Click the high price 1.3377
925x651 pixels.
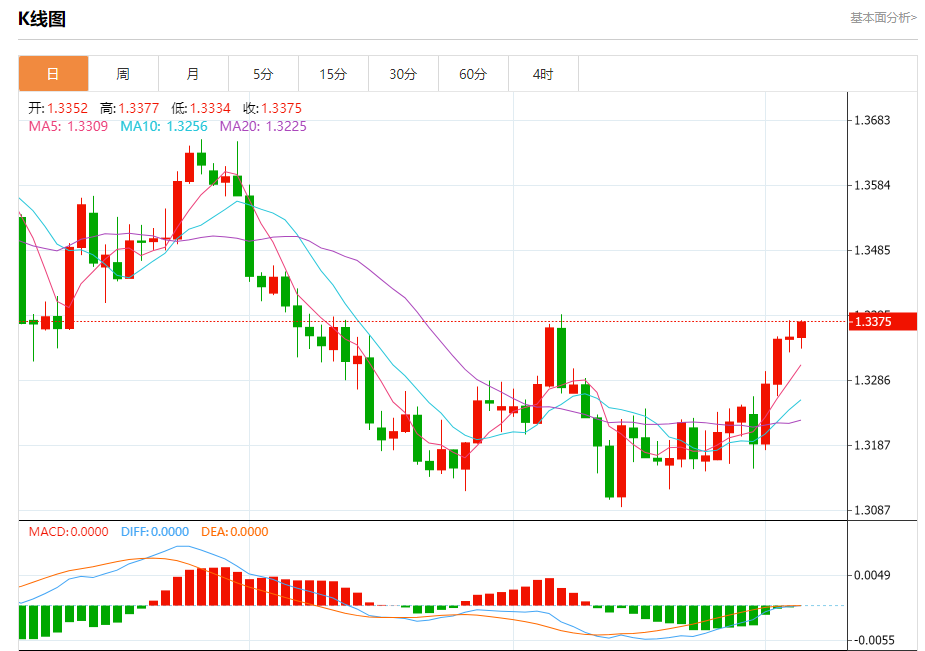coord(139,108)
